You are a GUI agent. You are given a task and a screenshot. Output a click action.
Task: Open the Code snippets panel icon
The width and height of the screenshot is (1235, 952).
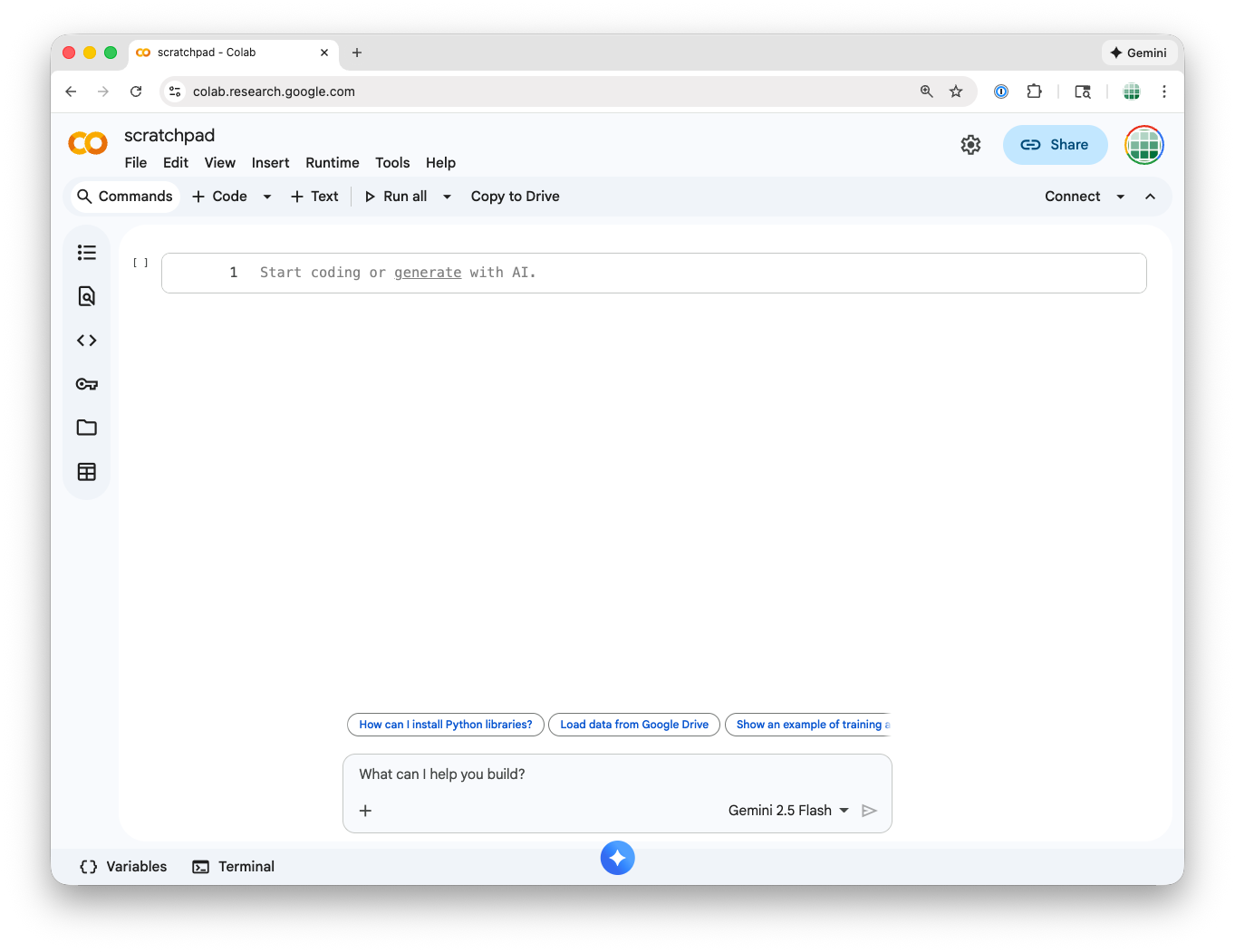(87, 341)
